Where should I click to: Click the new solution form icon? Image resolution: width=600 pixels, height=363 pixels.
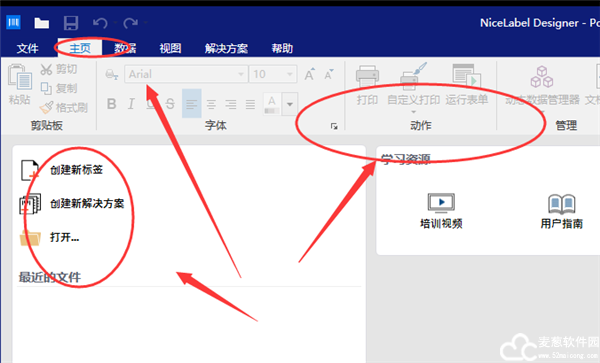point(30,204)
